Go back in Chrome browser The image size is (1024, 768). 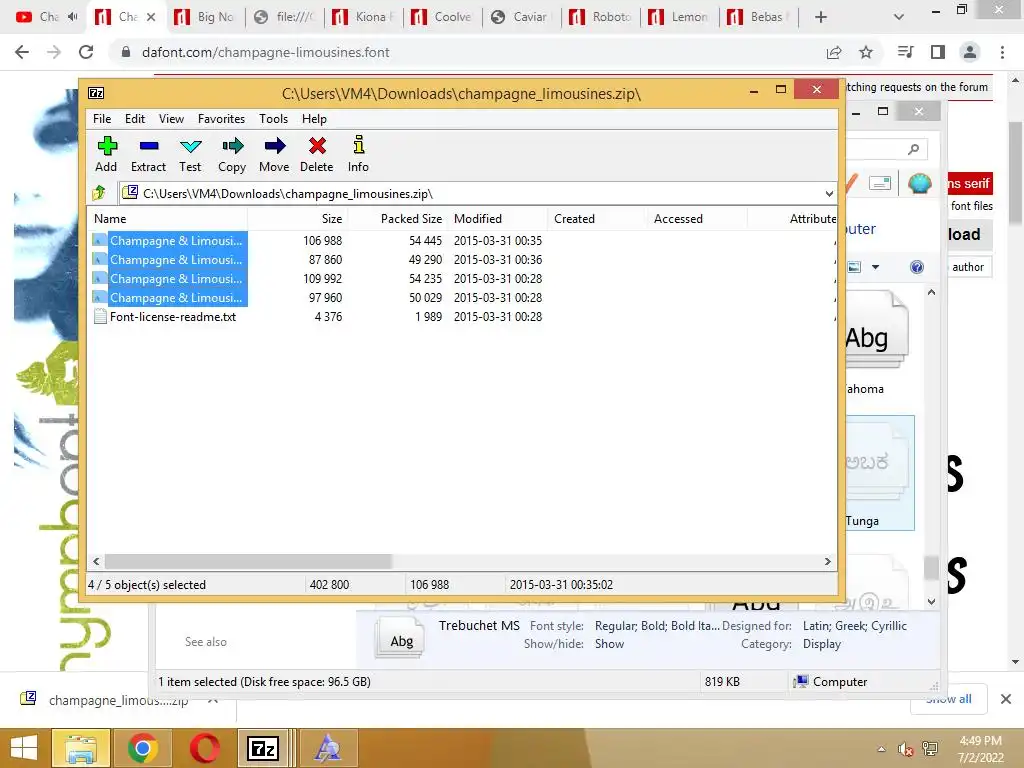(x=22, y=52)
